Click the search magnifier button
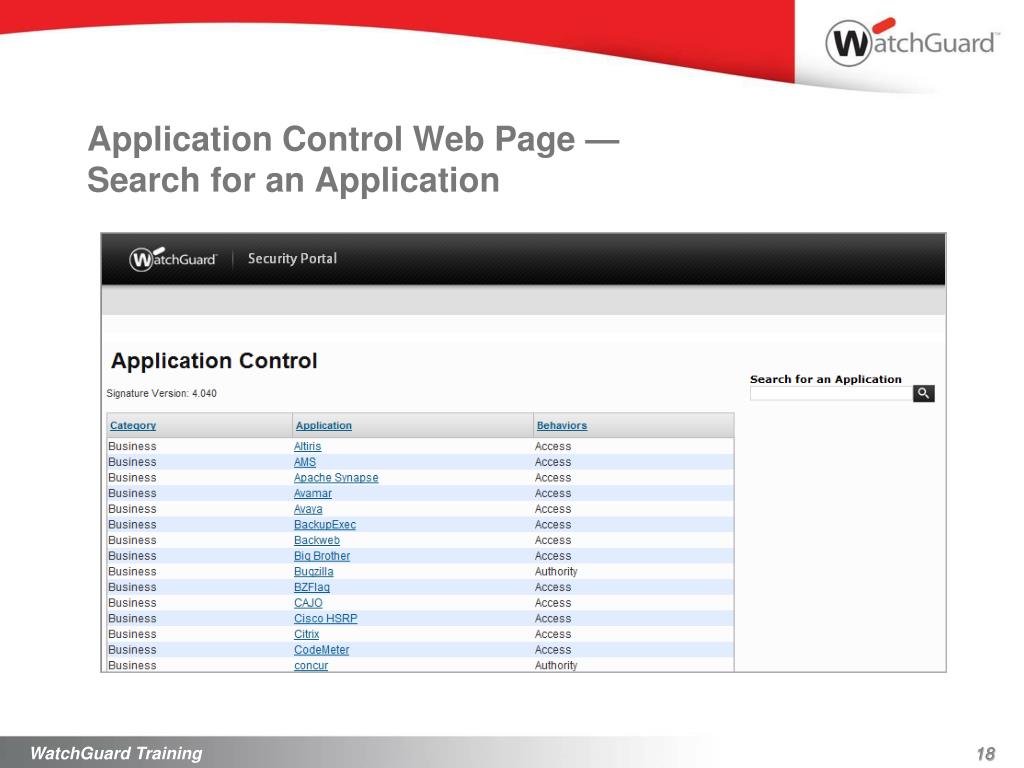The height and width of the screenshot is (768, 1024). click(923, 393)
